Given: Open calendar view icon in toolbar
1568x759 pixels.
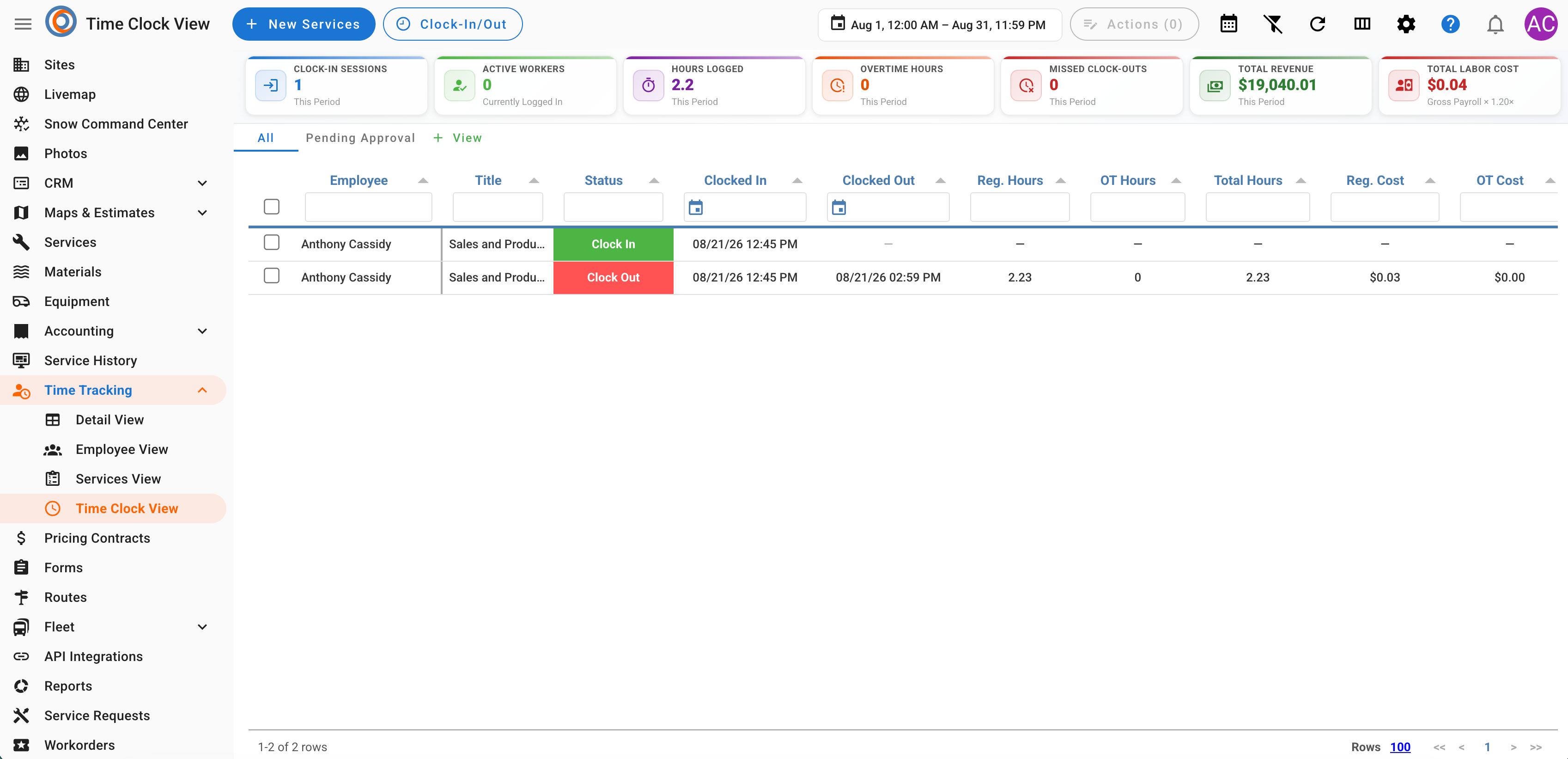Looking at the screenshot, I should (x=1228, y=24).
